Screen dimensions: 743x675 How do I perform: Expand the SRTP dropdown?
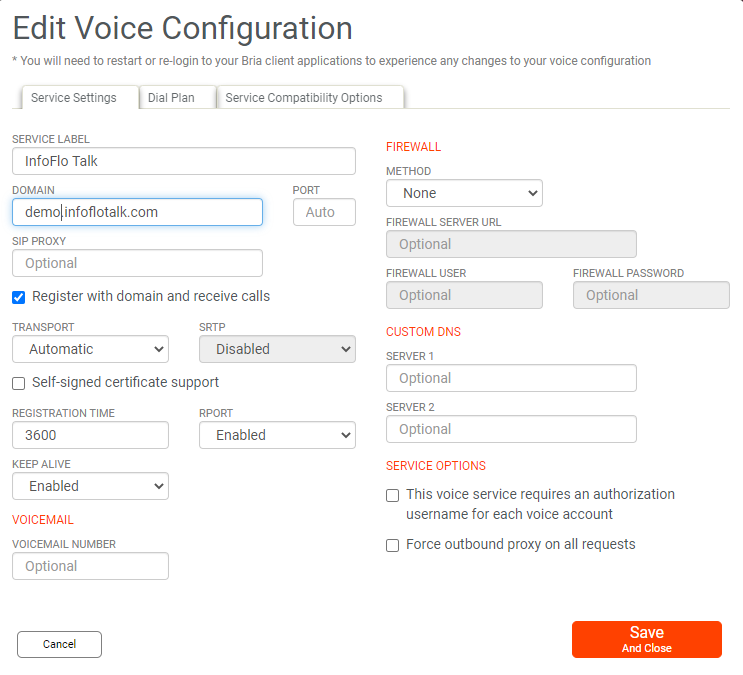click(x=277, y=349)
